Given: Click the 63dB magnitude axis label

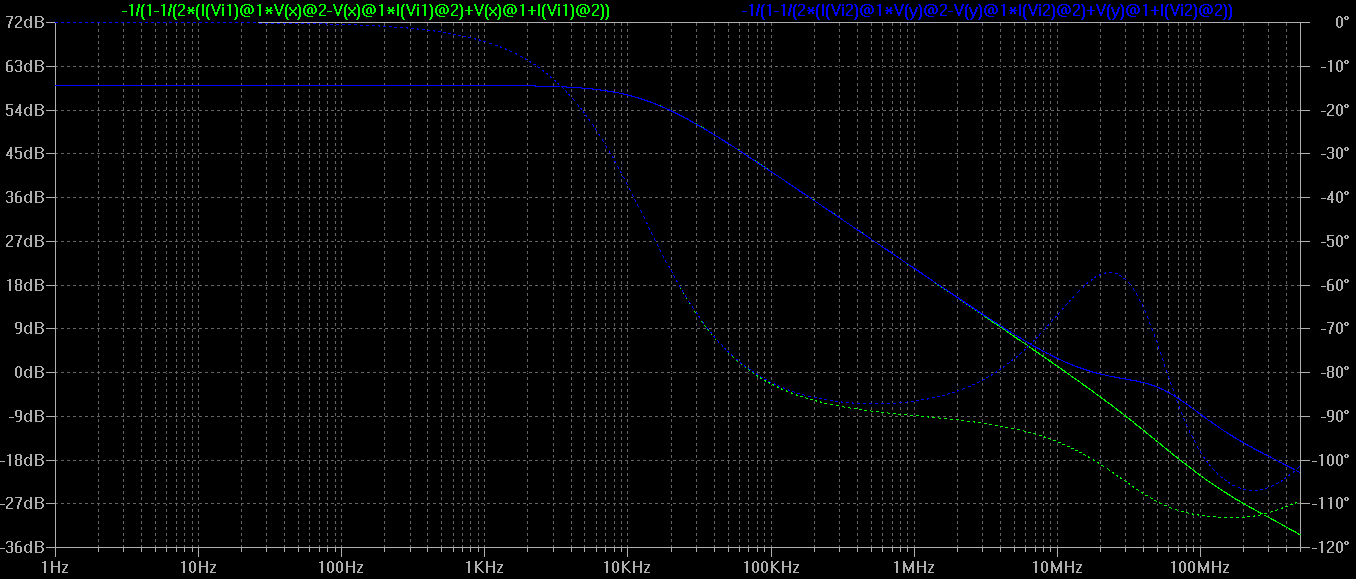Looking at the screenshot, I should tap(24, 66).
